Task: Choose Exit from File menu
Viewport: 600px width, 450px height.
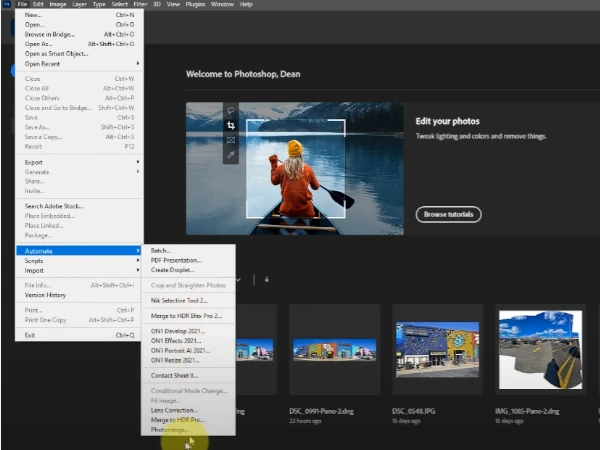Action: [x=79, y=335]
